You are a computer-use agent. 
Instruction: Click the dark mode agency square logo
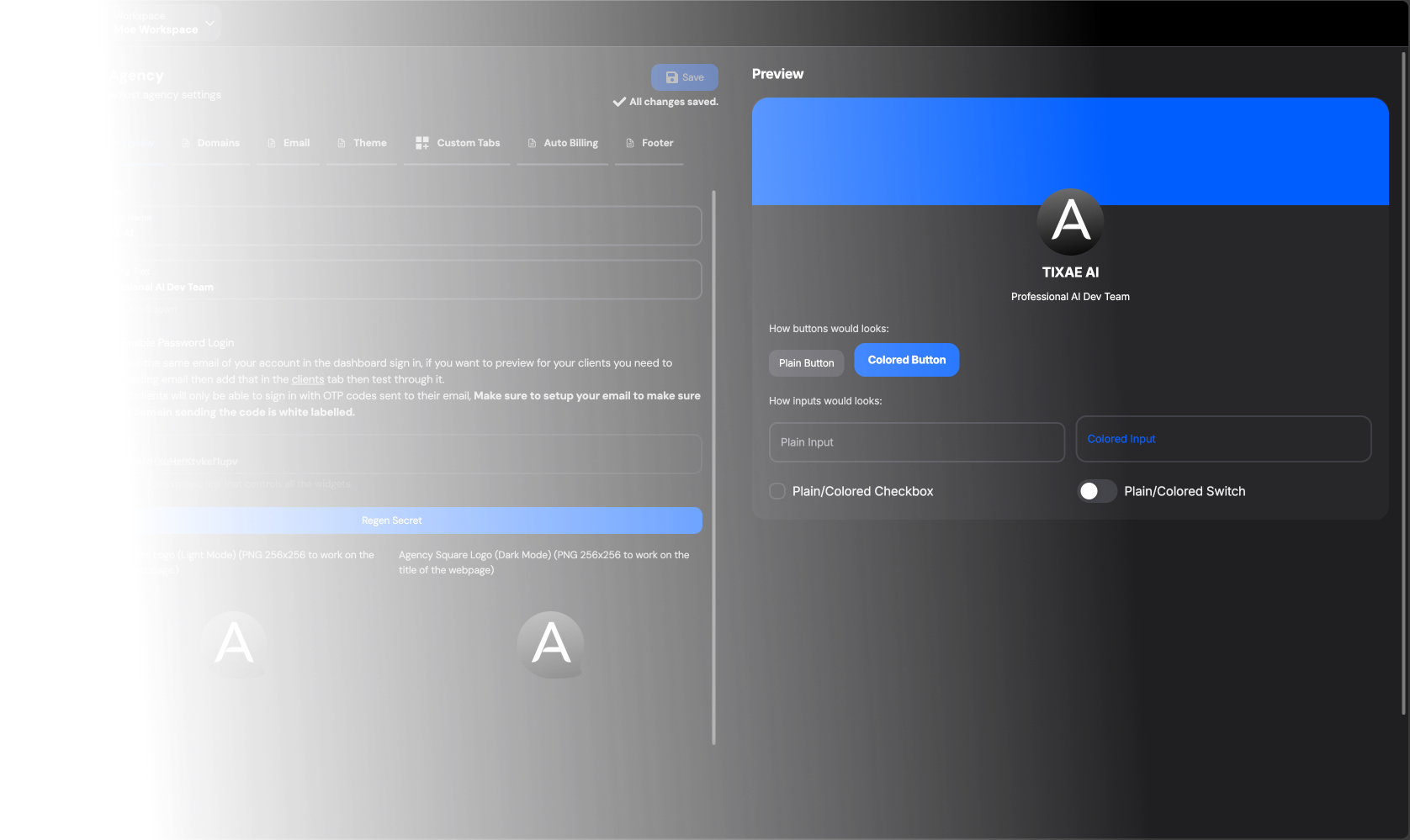(x=550, y=645)
